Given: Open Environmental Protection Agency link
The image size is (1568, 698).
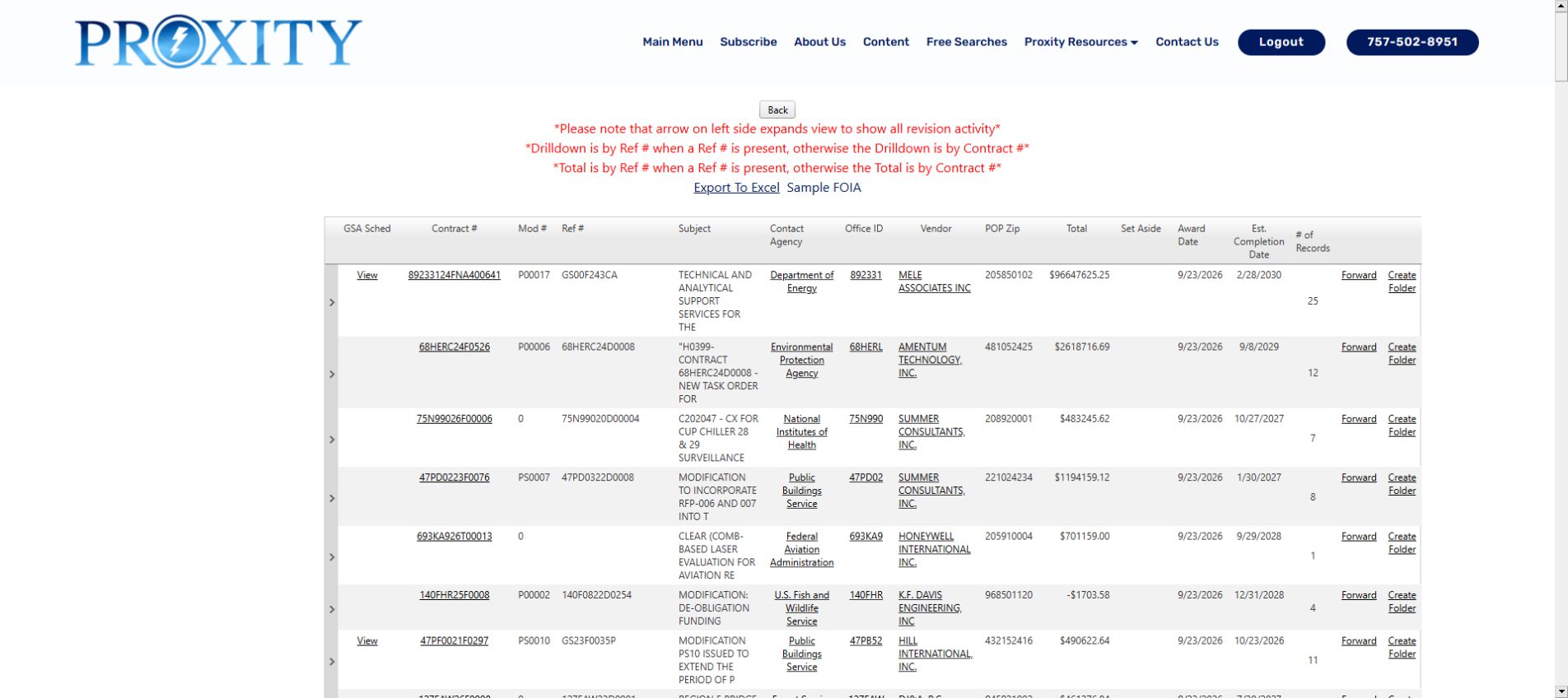Looking at the screenshot, I should (x=802, y=360).
